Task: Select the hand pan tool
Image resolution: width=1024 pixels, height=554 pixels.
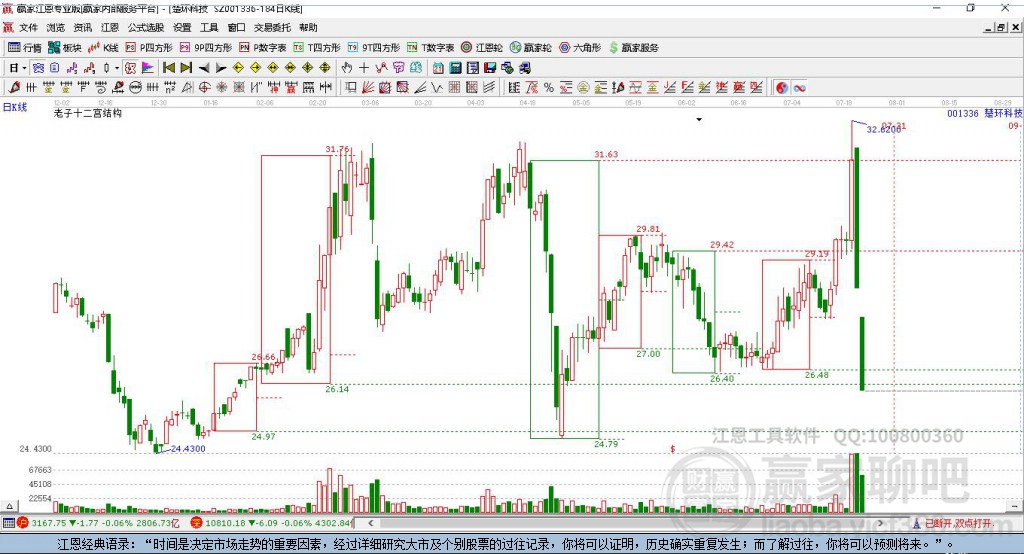Action: tap(347, 67)
